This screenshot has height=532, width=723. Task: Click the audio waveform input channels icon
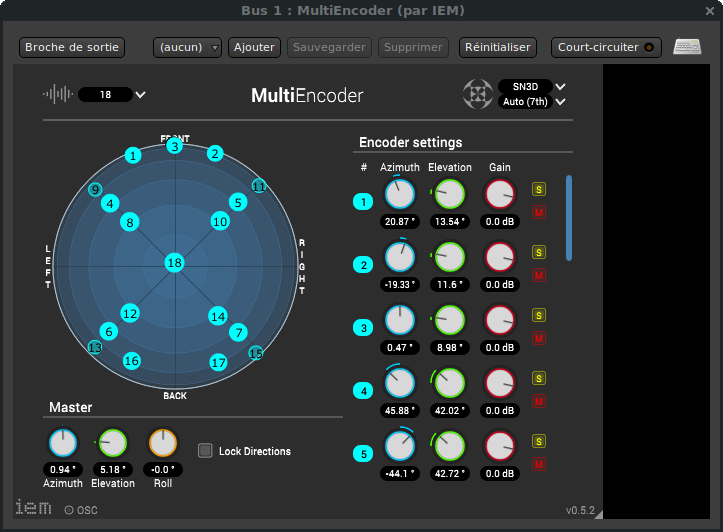(x=58, y=94)
